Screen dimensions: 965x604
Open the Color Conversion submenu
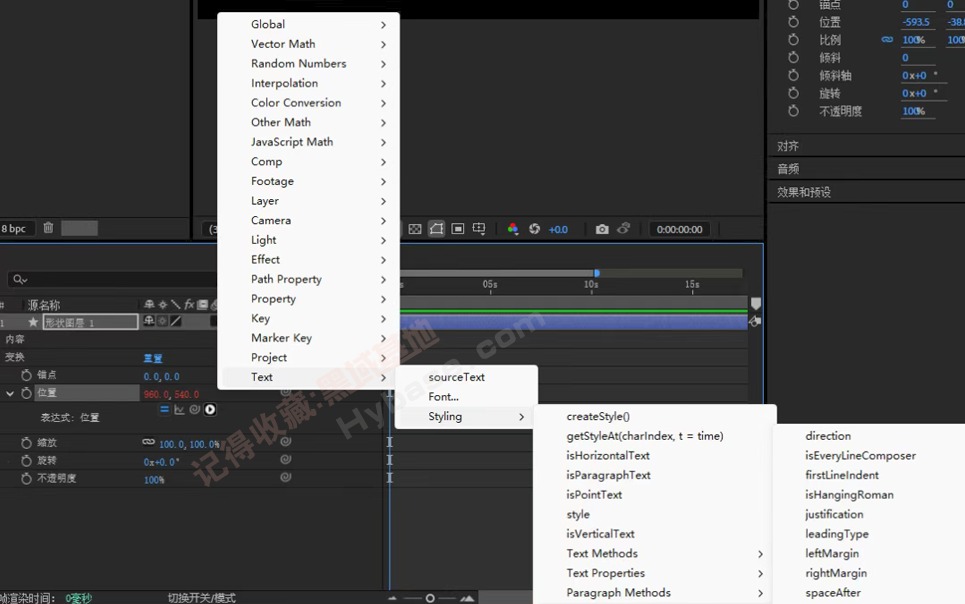point(308,103)
